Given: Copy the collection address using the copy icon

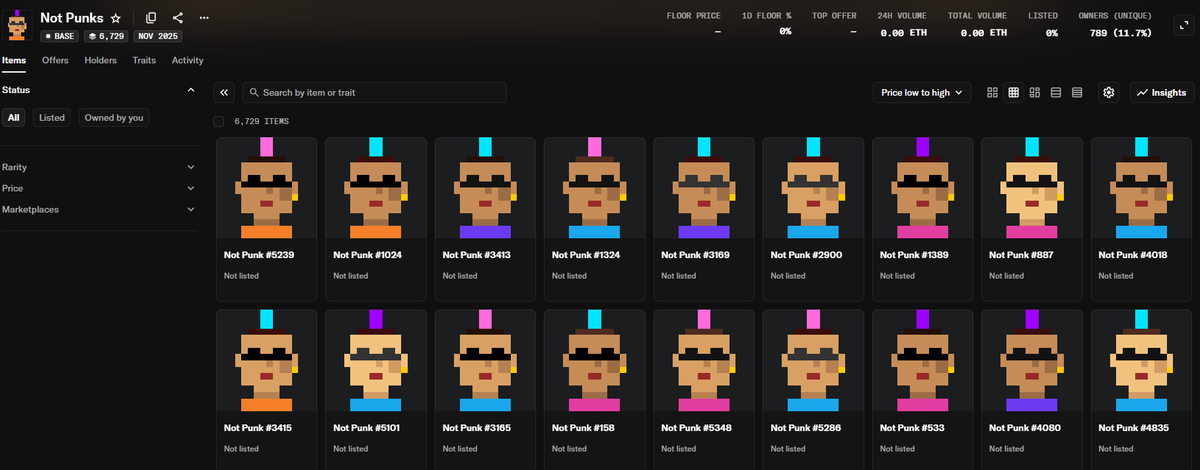Looking at the screenshot, I should point(151,18).
